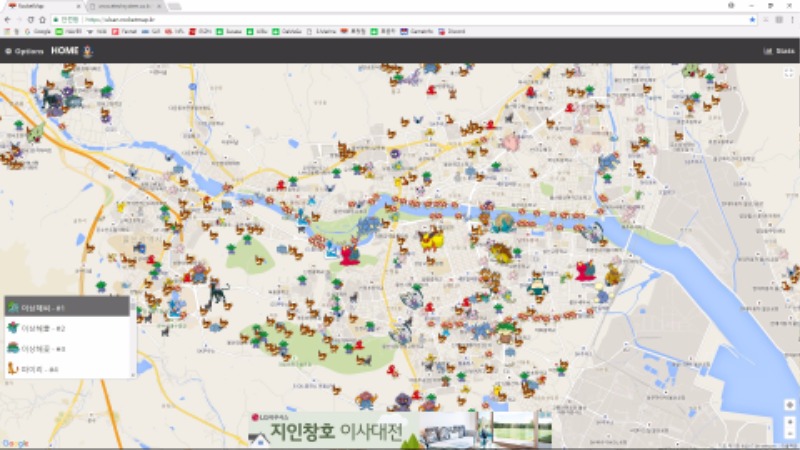Click the pink Pokémon marker at top
The height and width of the screenshot is (450, 800).
[511, 142]
